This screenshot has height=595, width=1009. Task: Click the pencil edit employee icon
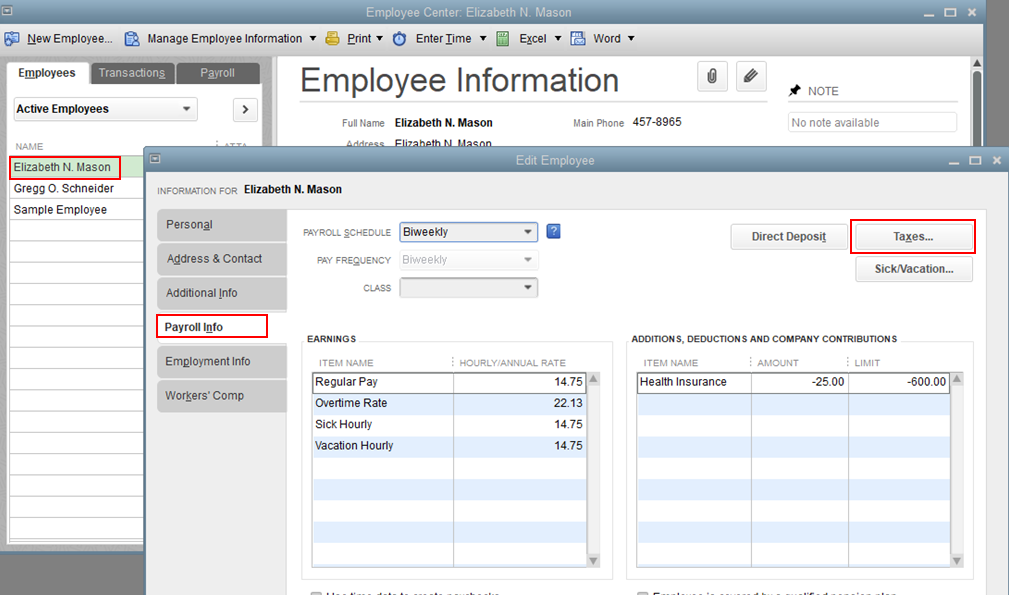point(751,77)
